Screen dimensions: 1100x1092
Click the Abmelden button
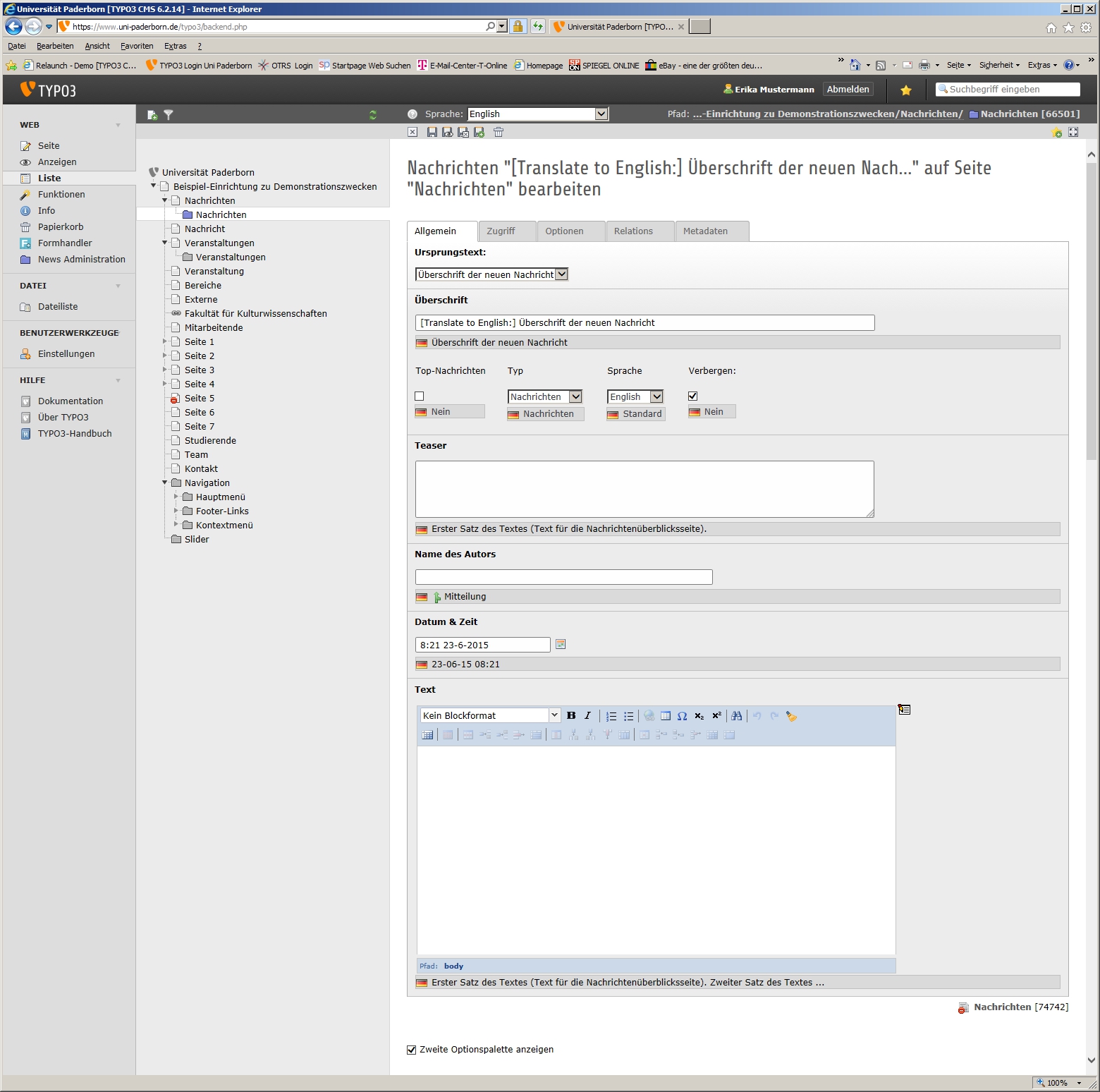coord(848,89)
